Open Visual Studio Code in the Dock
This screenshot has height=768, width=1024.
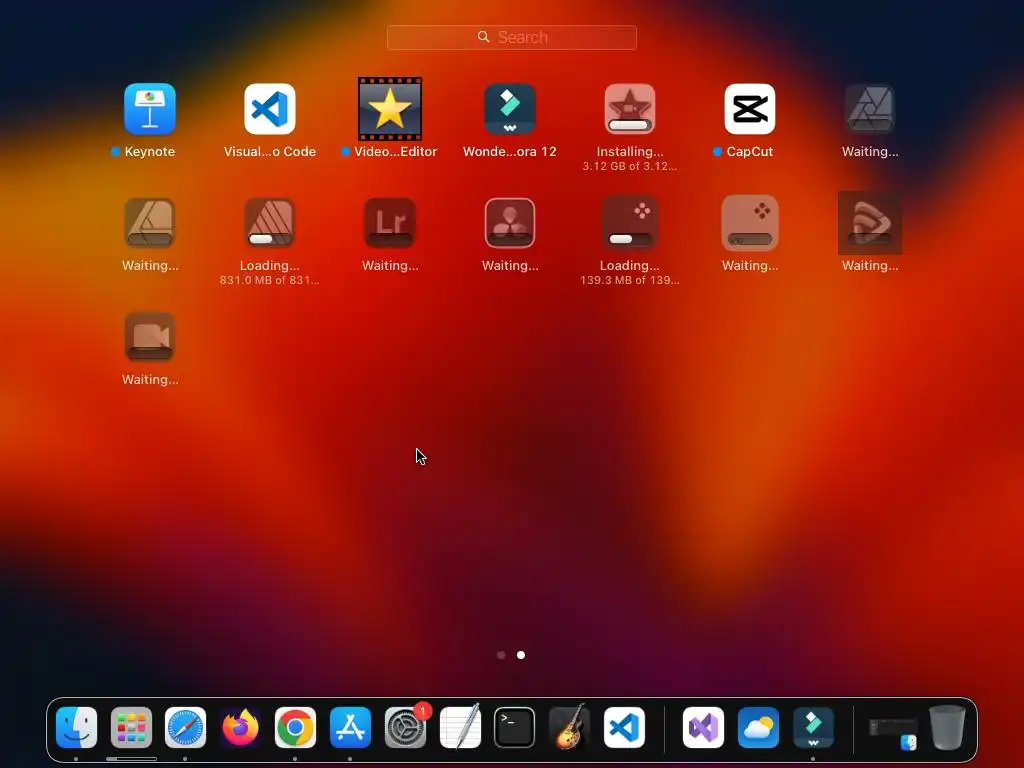click(624, 728)
